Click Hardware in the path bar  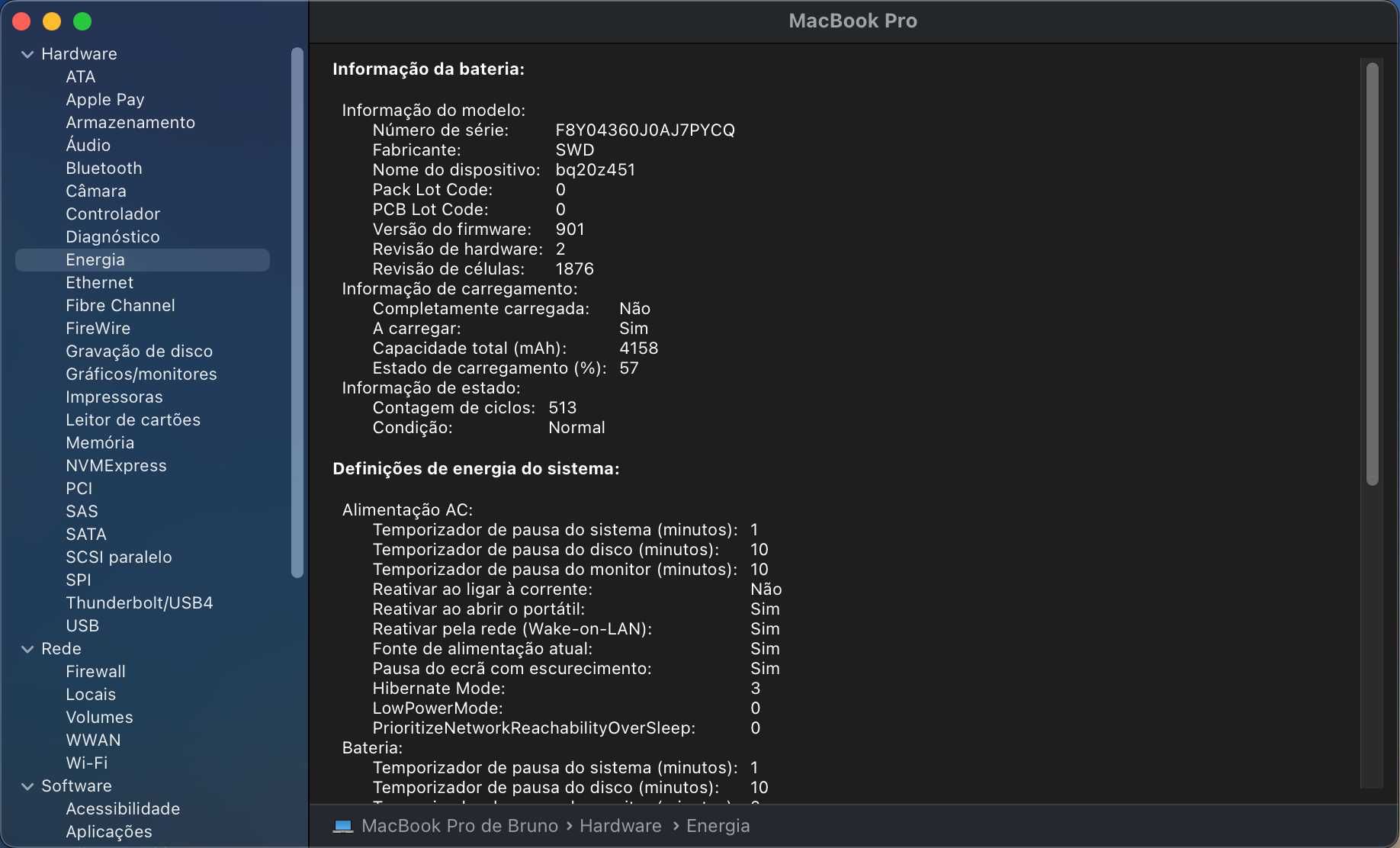click(x=621, y=826)
